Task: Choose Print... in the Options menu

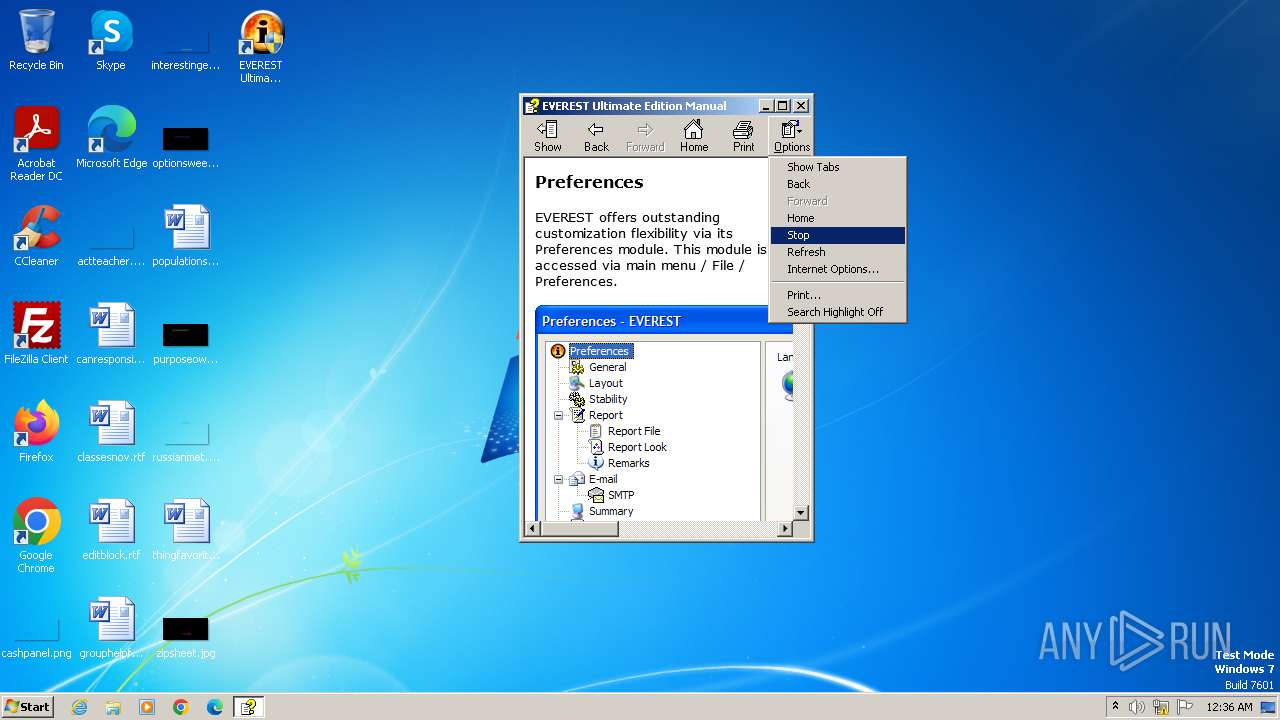Action: point(838,295)
